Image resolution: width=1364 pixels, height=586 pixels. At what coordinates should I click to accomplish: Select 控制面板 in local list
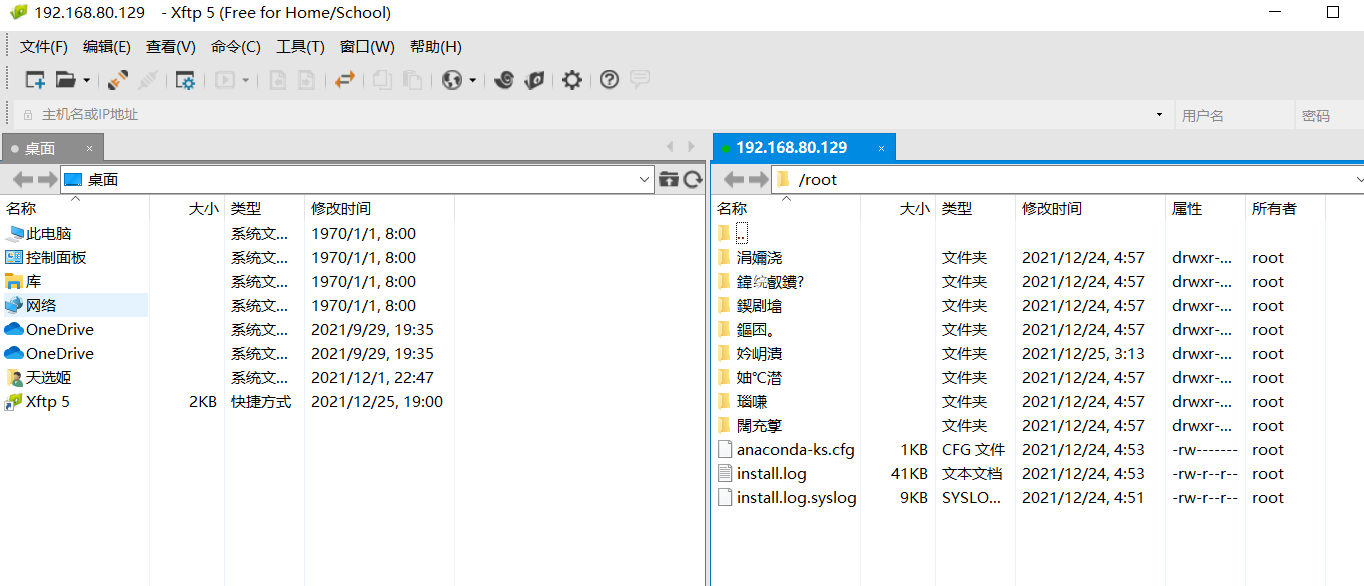(56, 257)
